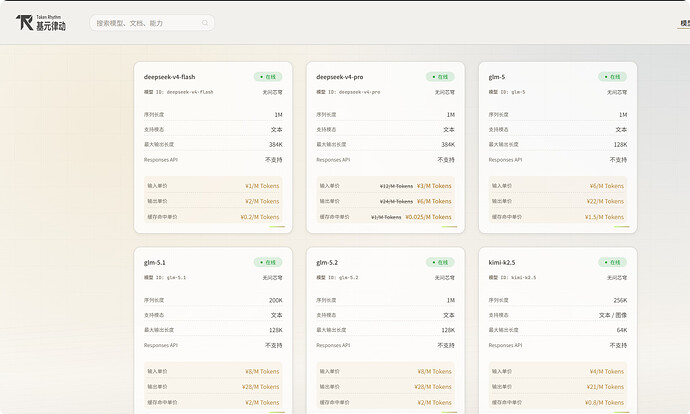The width and height of the screenshot is (690, 414).
Task: Click the 在线 status badge on glm-5.1 card
Action: click(268, 262)
